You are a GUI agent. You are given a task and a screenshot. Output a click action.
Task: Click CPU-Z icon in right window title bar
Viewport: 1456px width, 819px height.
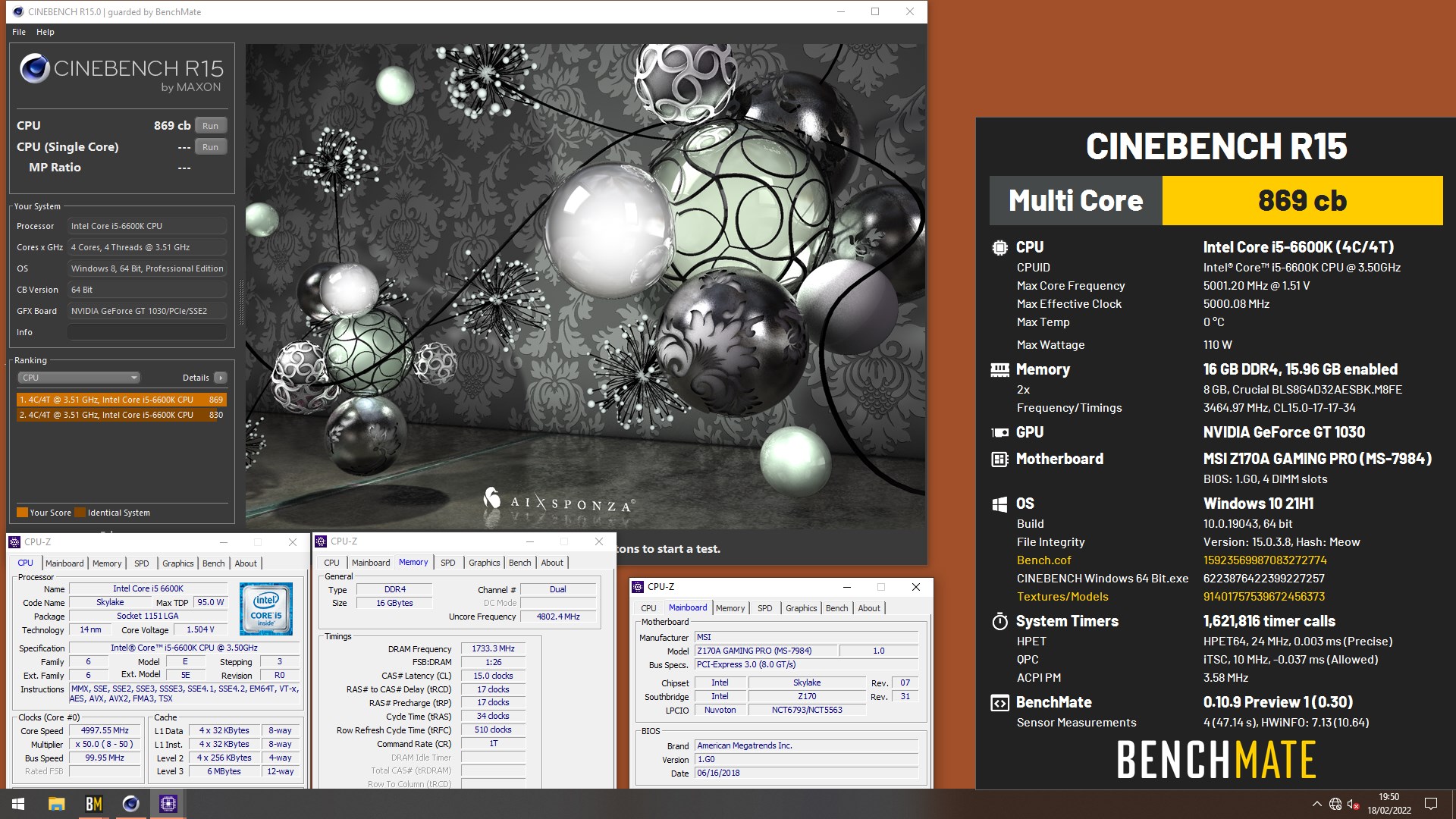click(638, 587)
